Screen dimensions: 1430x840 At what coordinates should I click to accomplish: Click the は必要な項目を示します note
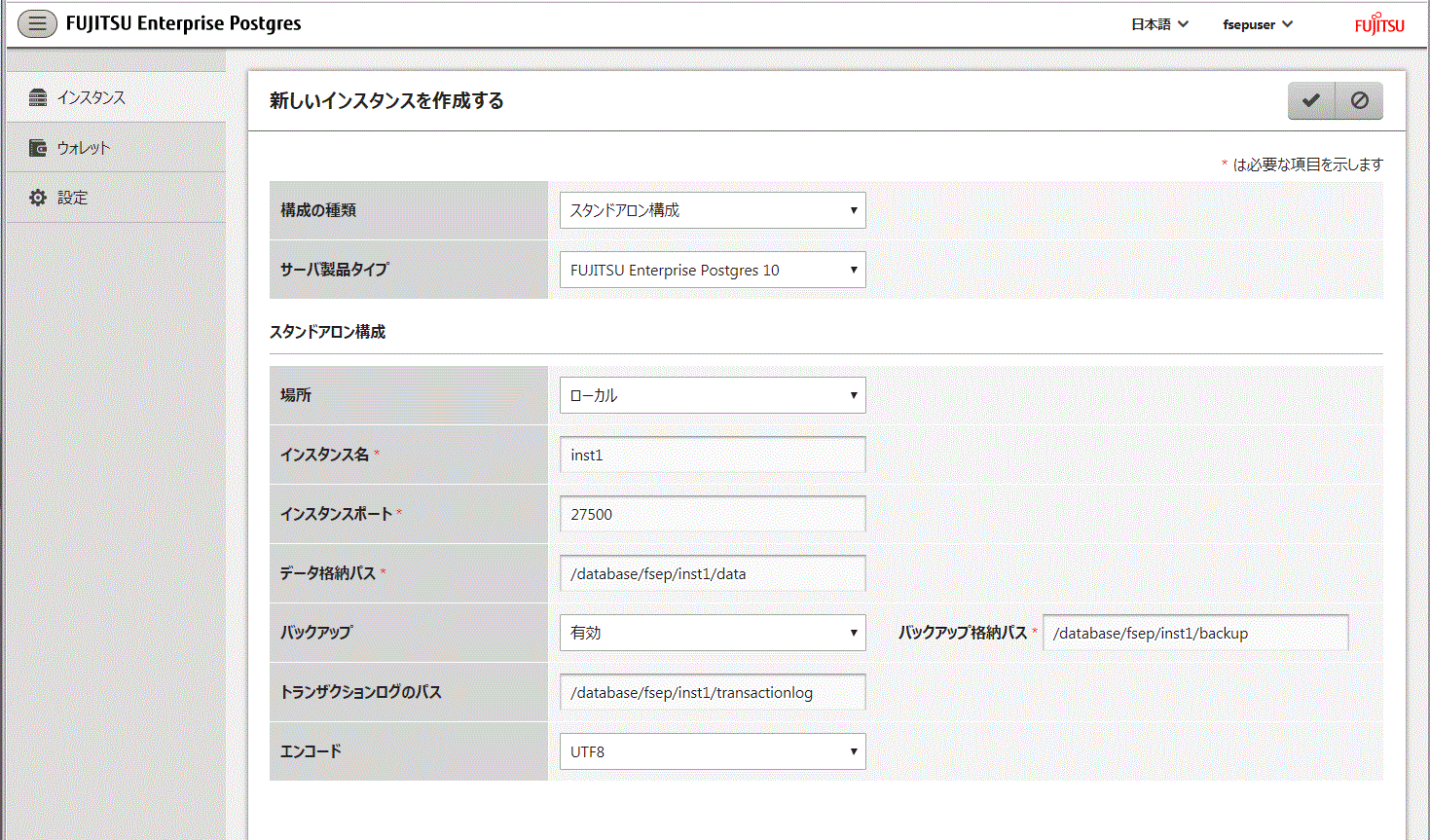tap(1307, 164)
